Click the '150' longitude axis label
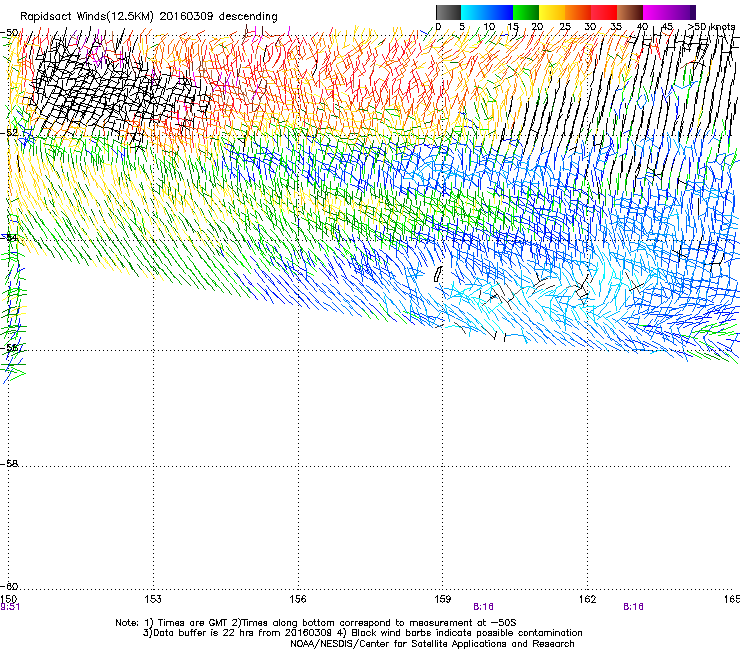This screenshot has width=740, height=650. pos(8,599)
